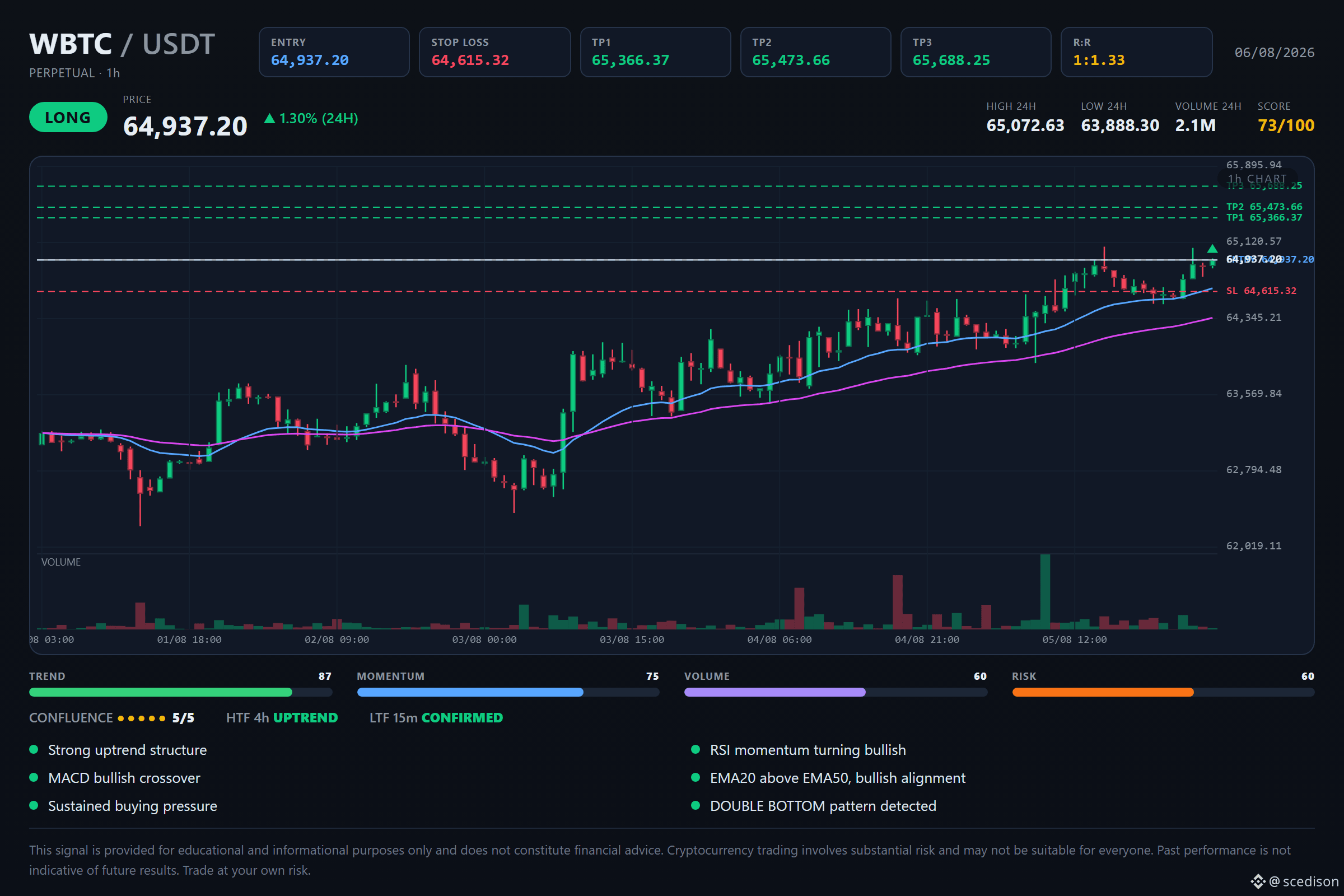
Task: Click the LOW 24H value 63,888.30
Action: tap(1120, 125)
